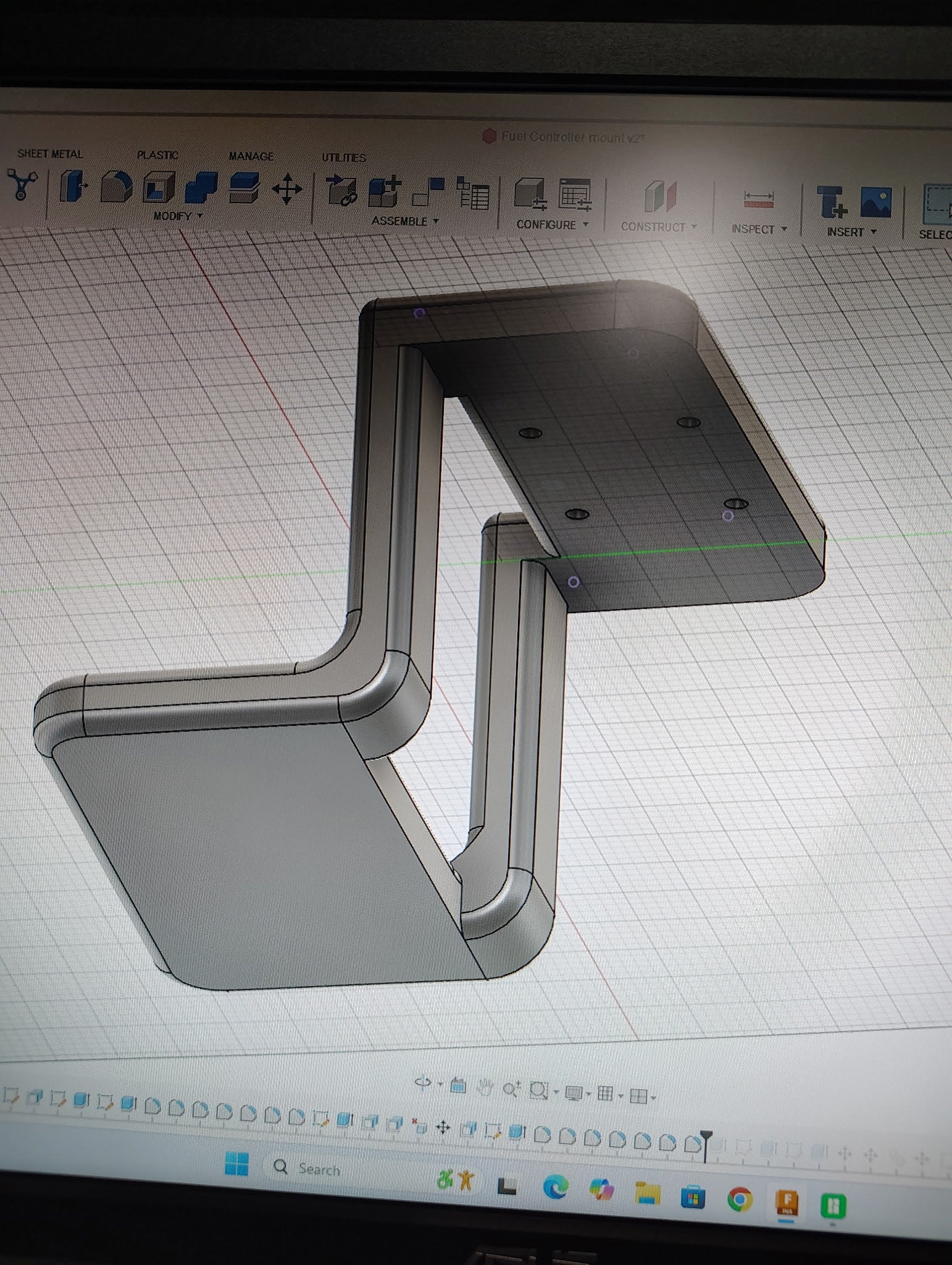Click the Windows taskbar Search box
This screenshot has height=1265, width=952.
tap(318, 1169)
